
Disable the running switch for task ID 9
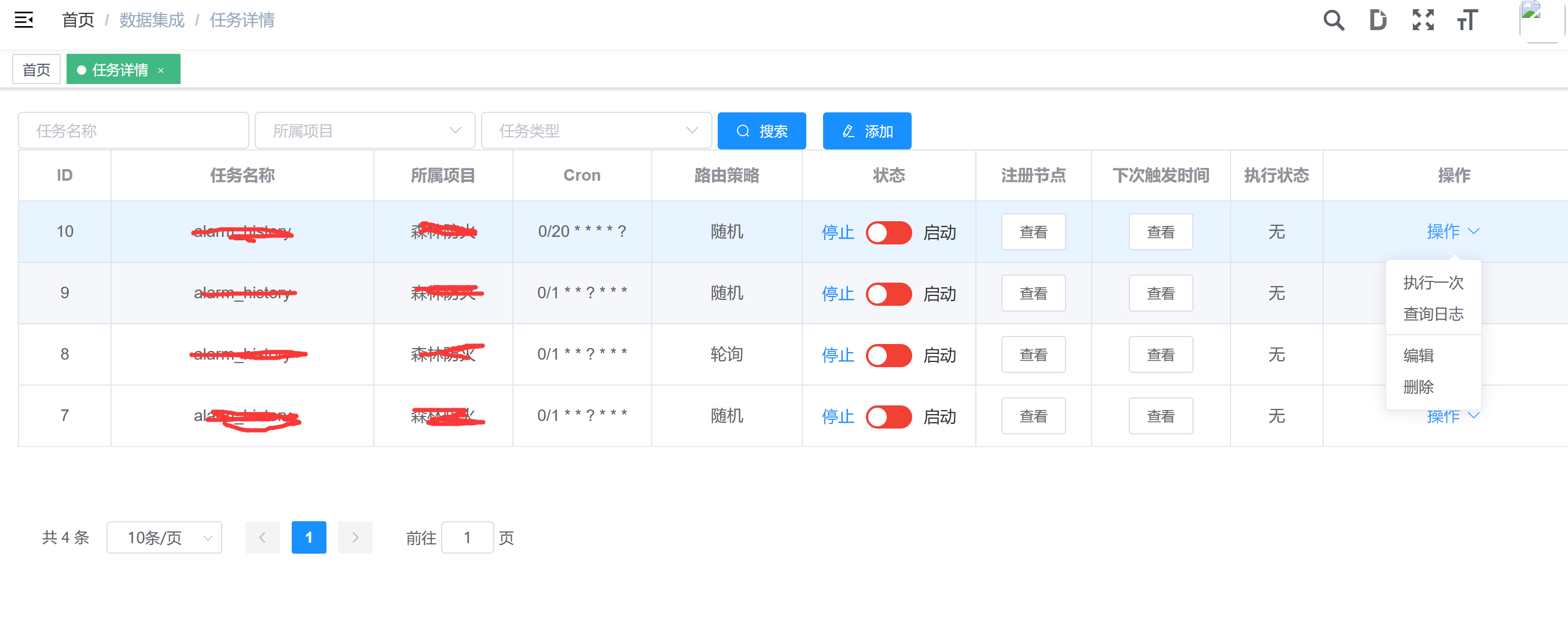tap(888, 294)
